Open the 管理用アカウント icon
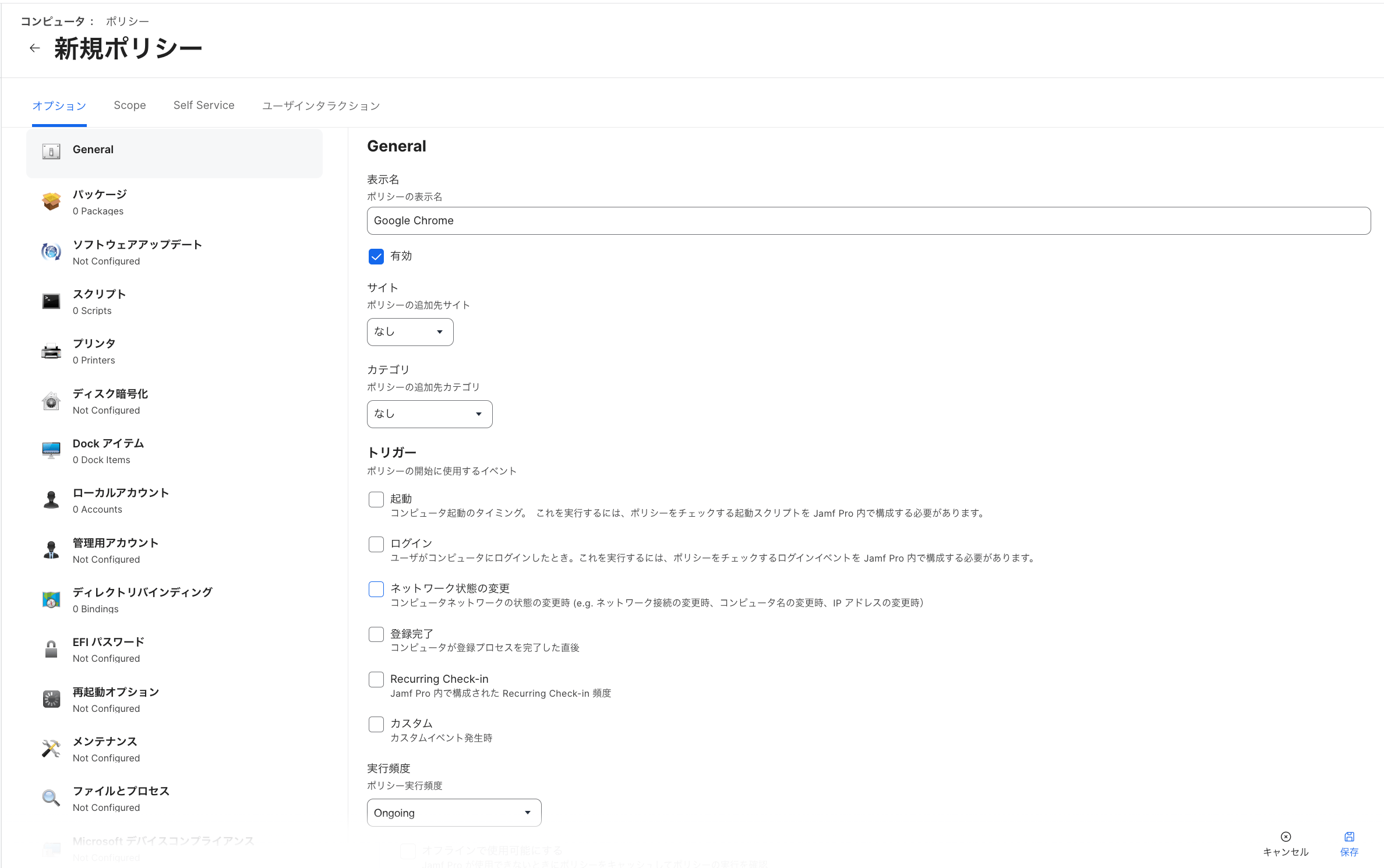 (x=51, y=550)
